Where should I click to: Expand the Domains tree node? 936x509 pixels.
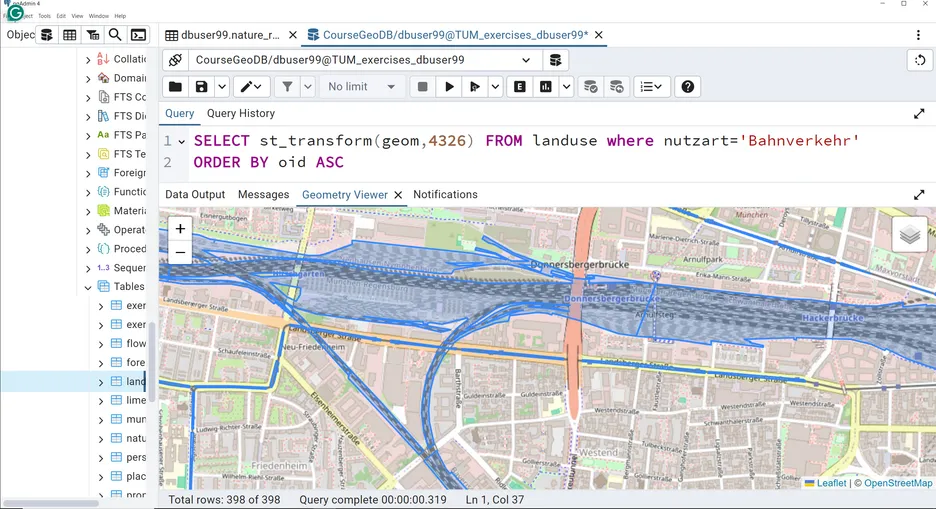click(x=88, y=78)
